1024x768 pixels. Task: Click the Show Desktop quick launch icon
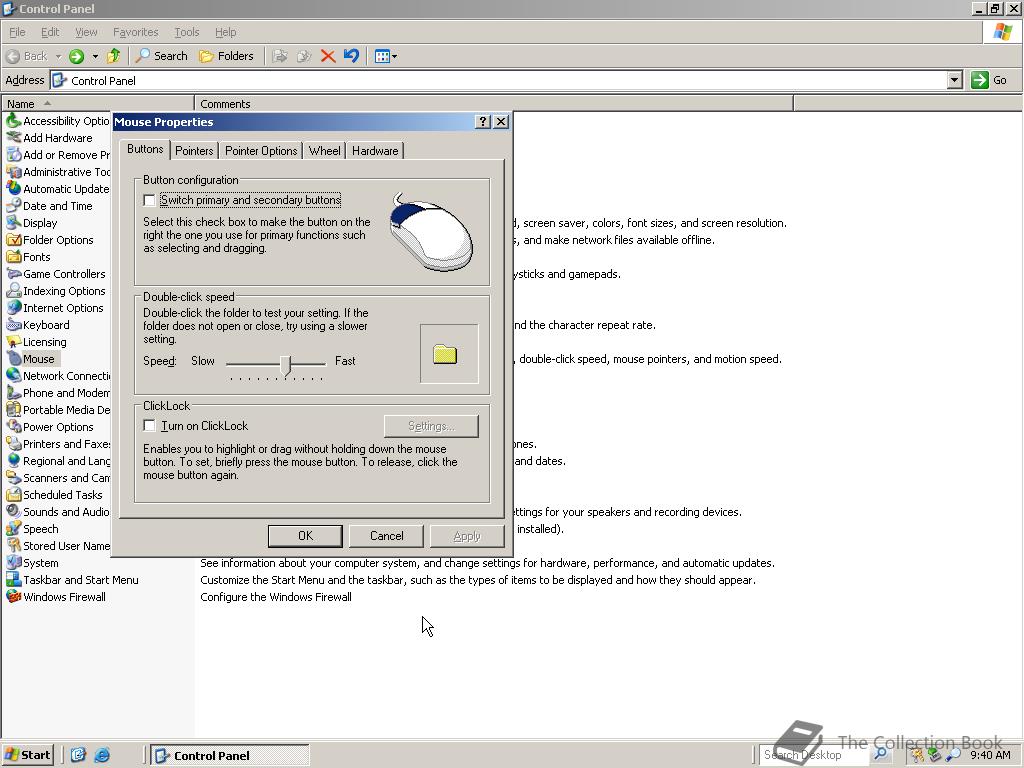tap(78, 756)
